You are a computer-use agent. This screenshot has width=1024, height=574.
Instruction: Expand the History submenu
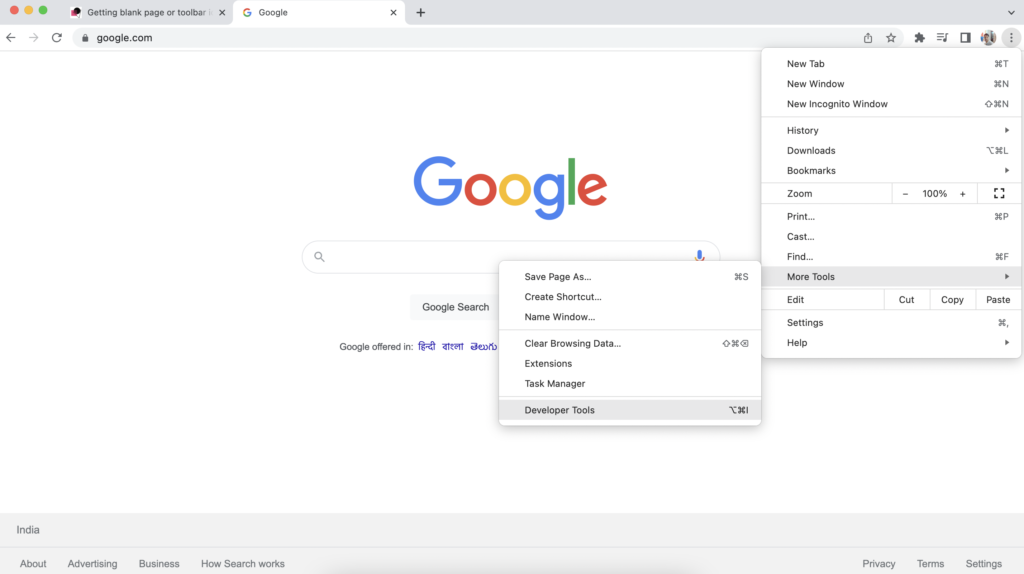point(891,131)
